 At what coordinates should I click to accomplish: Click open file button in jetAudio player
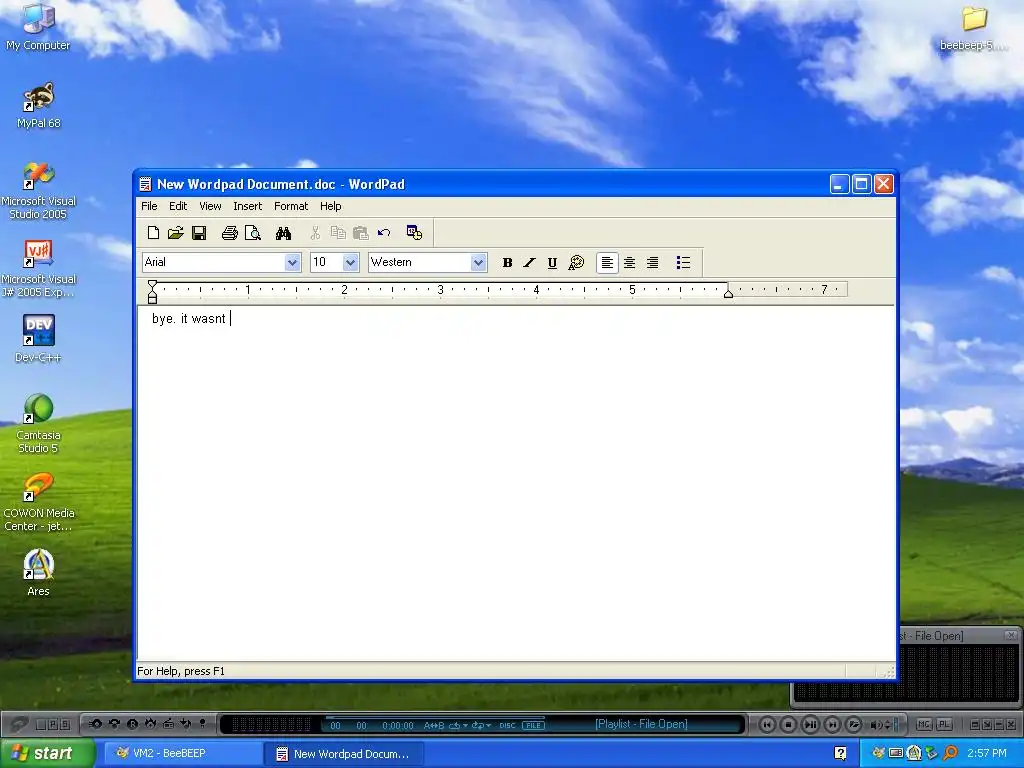(x=854, y=724)
